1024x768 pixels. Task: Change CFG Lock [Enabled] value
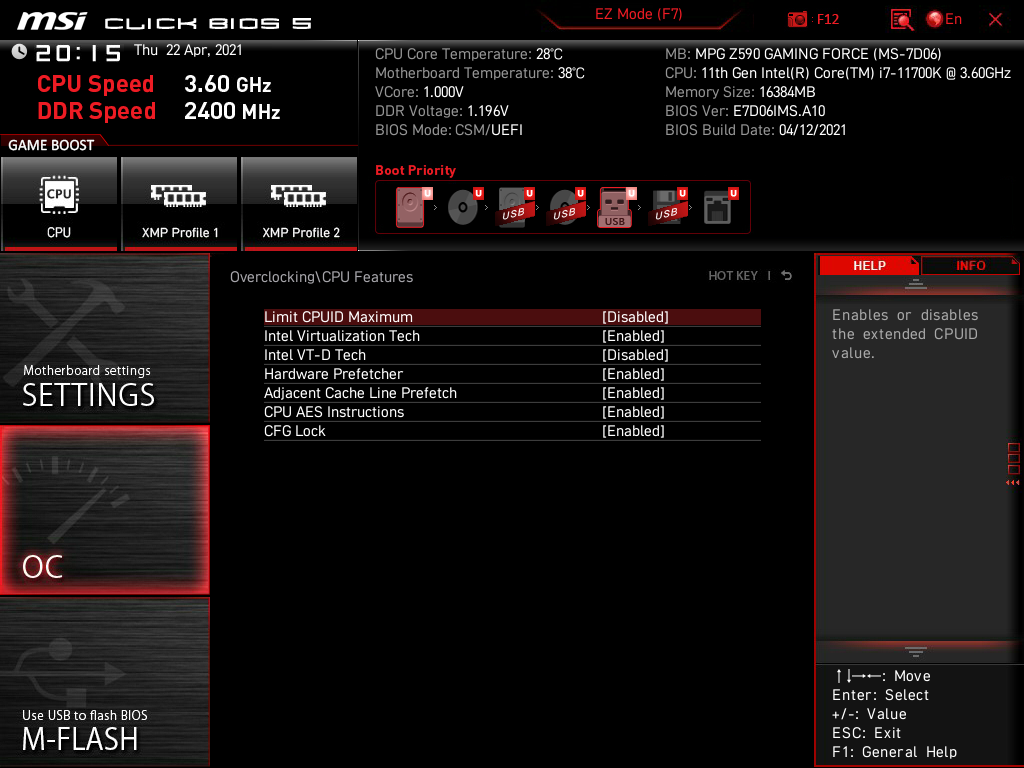tap(633, 430)
